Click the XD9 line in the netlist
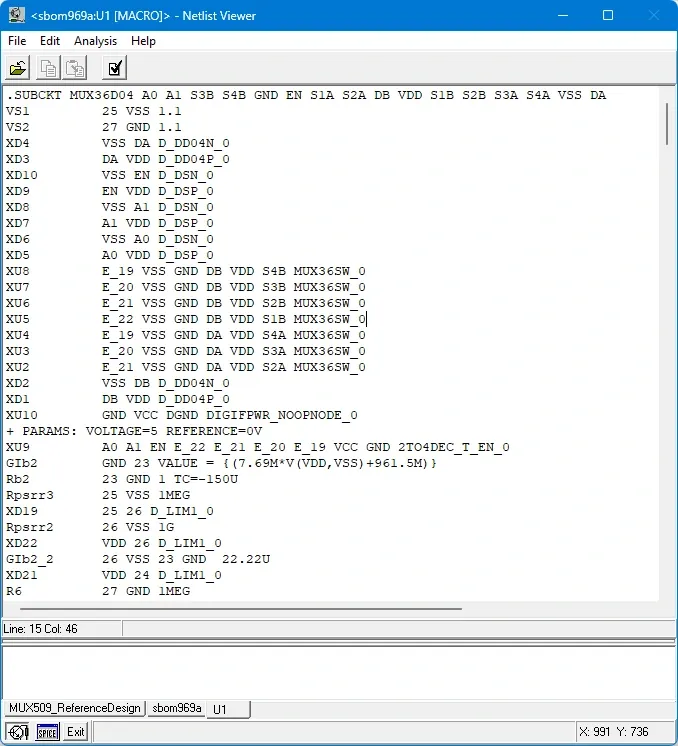 coord(109,191)
